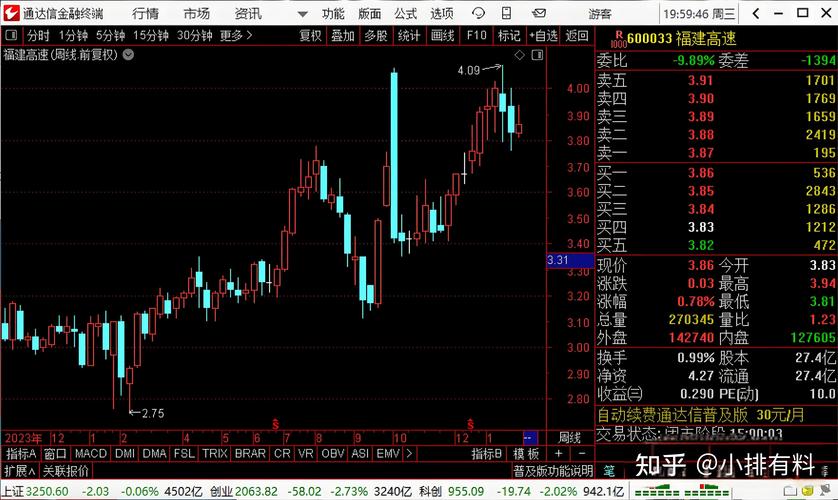Zoom out chart with minus button

pos(579,454)
